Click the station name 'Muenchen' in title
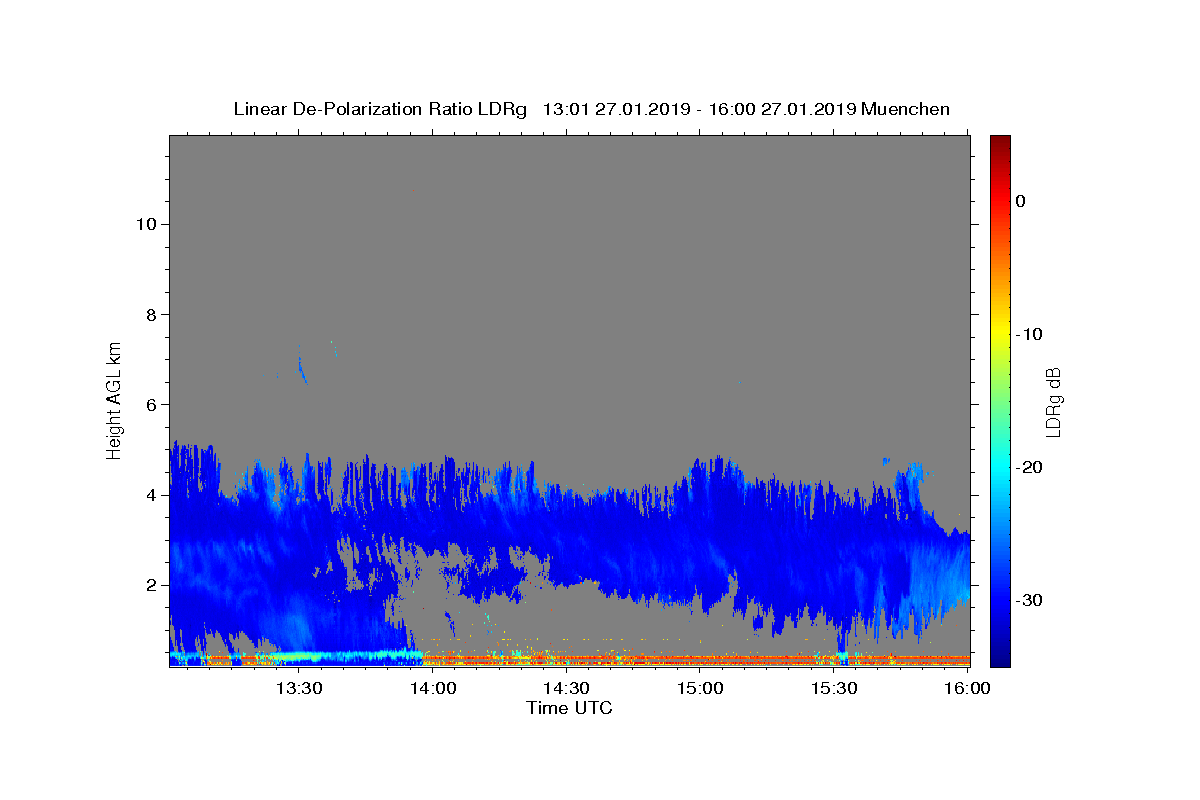 point(905,109)
